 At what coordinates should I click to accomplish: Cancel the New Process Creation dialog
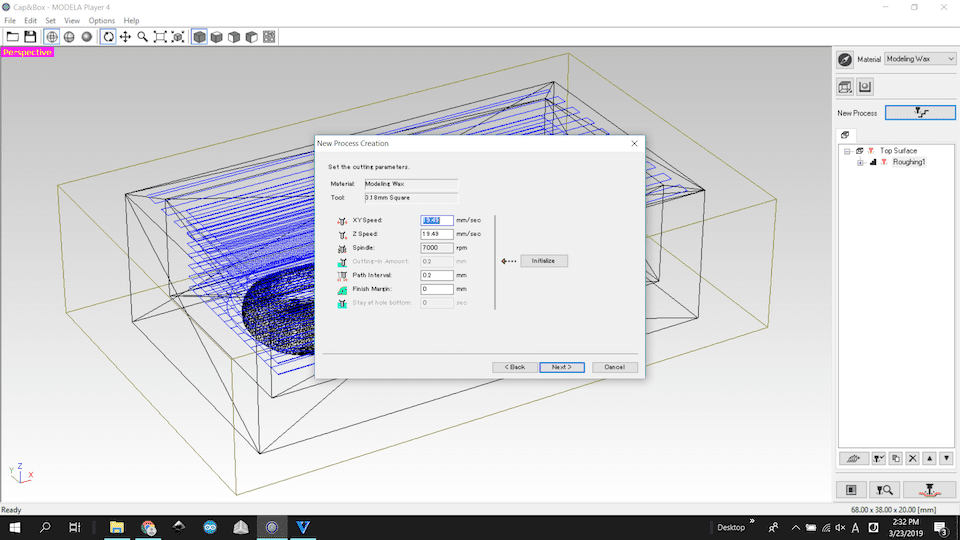click(x=615, y=367)
